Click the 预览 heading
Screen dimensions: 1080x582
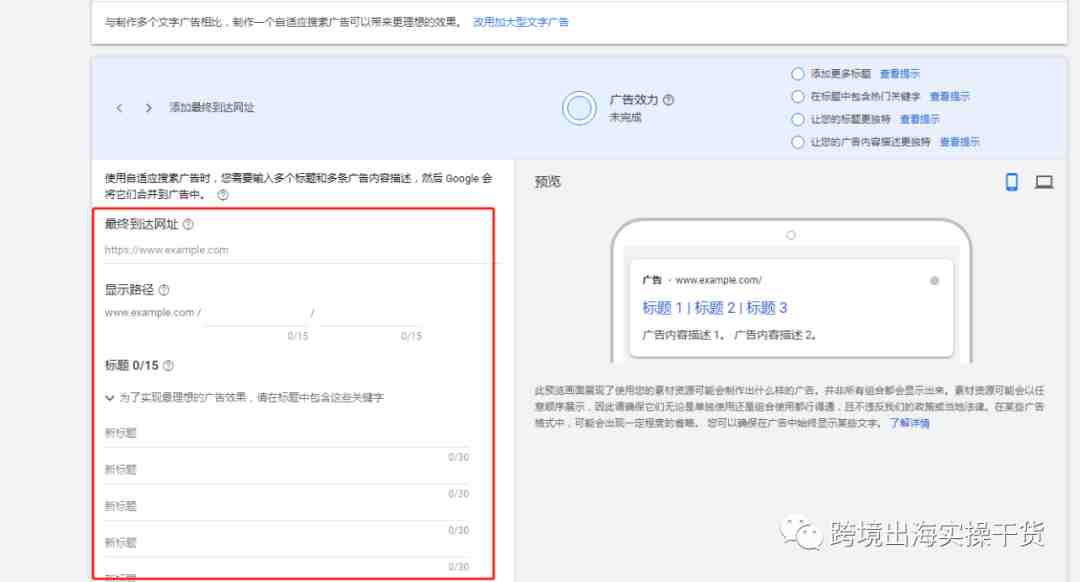[548, 182]
